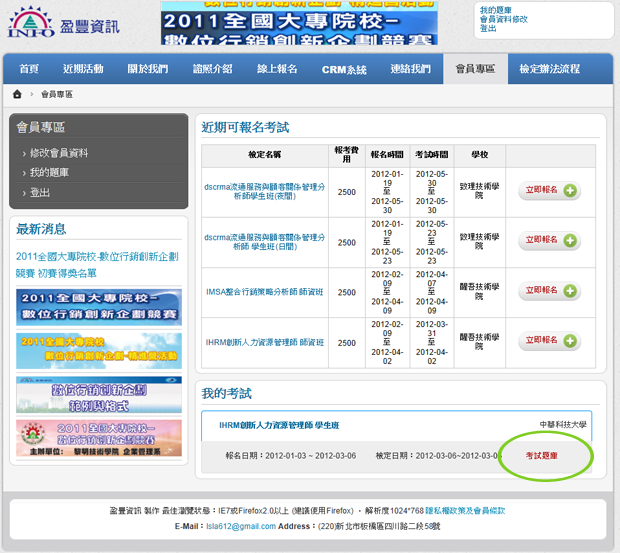Viewport: 620px width, 553px height.
Task: Open 修改會員資料 in sidebar
Action: pyautogui.click(x=59, y=153)
